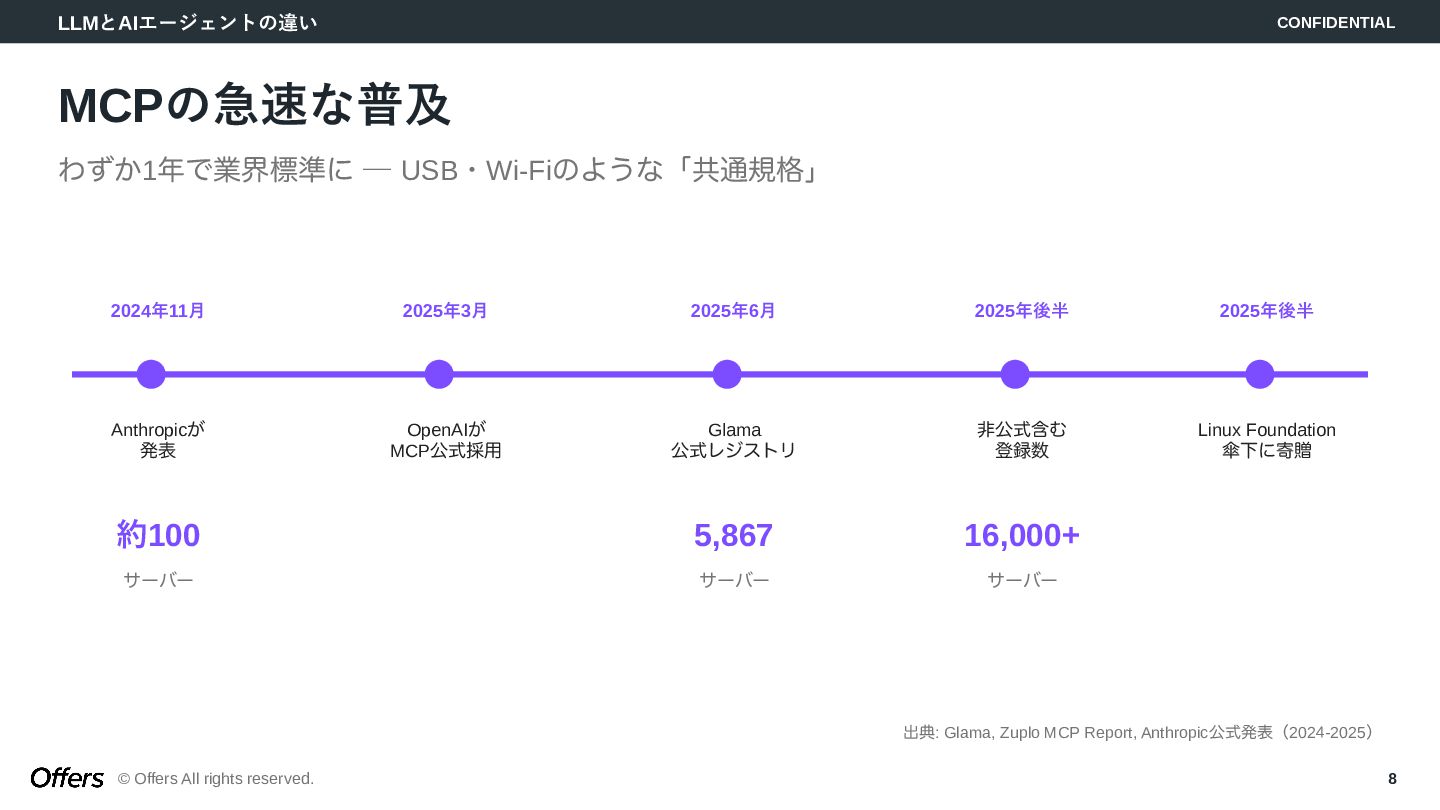The width and height of the screenshot is (1440, 810).
Task: Click the 約100 server count
Action: point(158,535)
